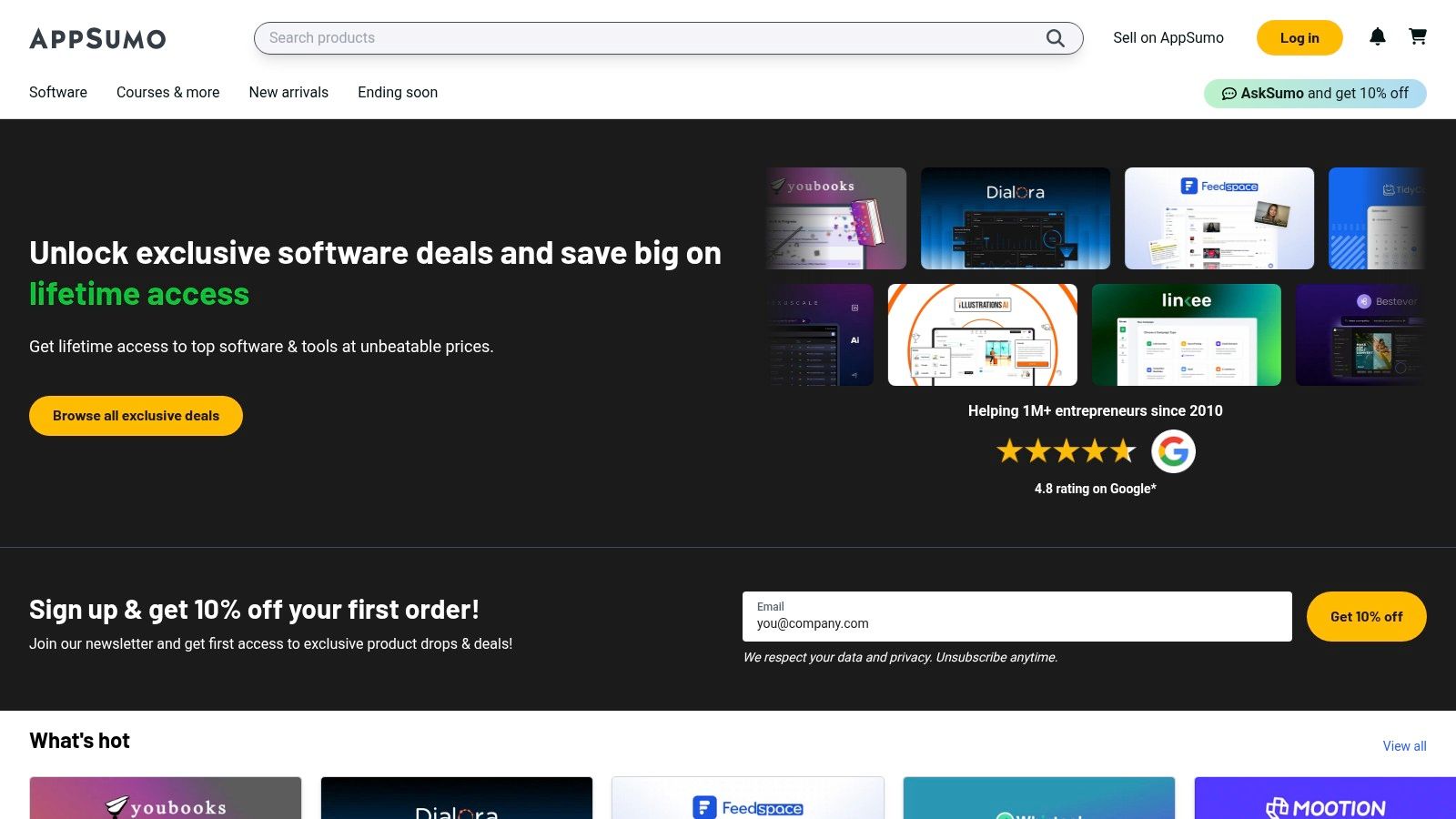Open AskSumo chat offer
The image size is (1456, 819).
[1315, 93]
